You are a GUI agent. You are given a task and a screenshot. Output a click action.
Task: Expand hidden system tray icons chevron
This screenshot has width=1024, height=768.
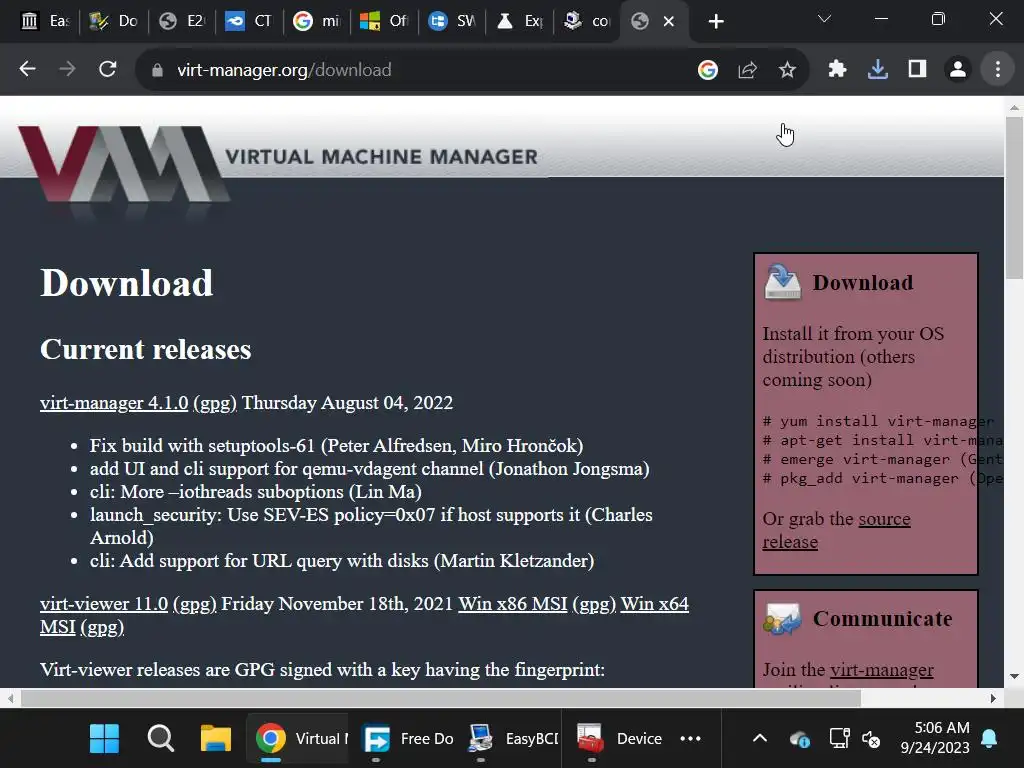pyautogui.click(x=760, y=739)
